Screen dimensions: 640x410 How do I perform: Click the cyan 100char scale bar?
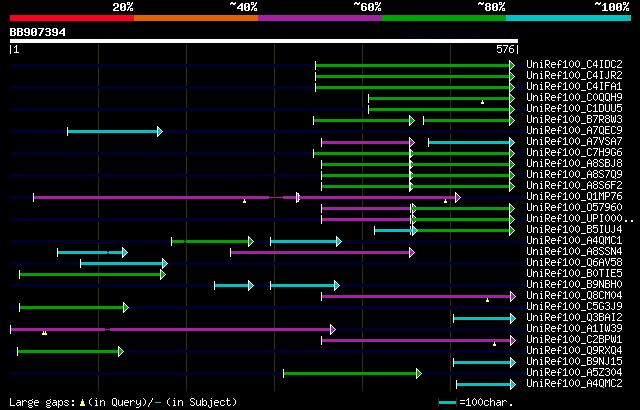[x=447, y=403]
